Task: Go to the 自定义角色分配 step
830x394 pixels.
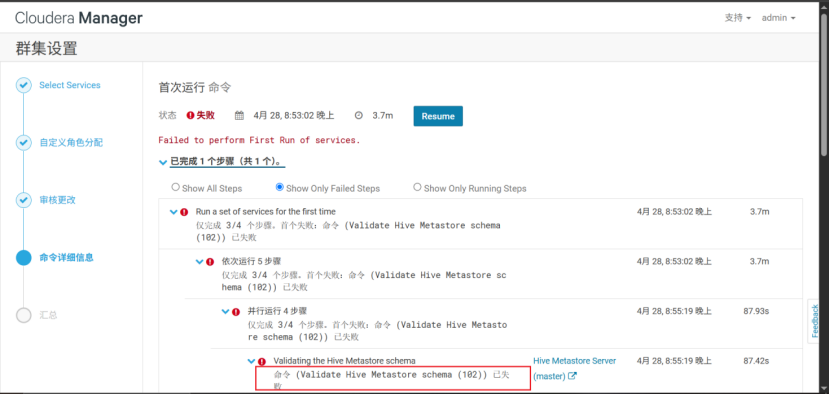Action: point(71,142)
